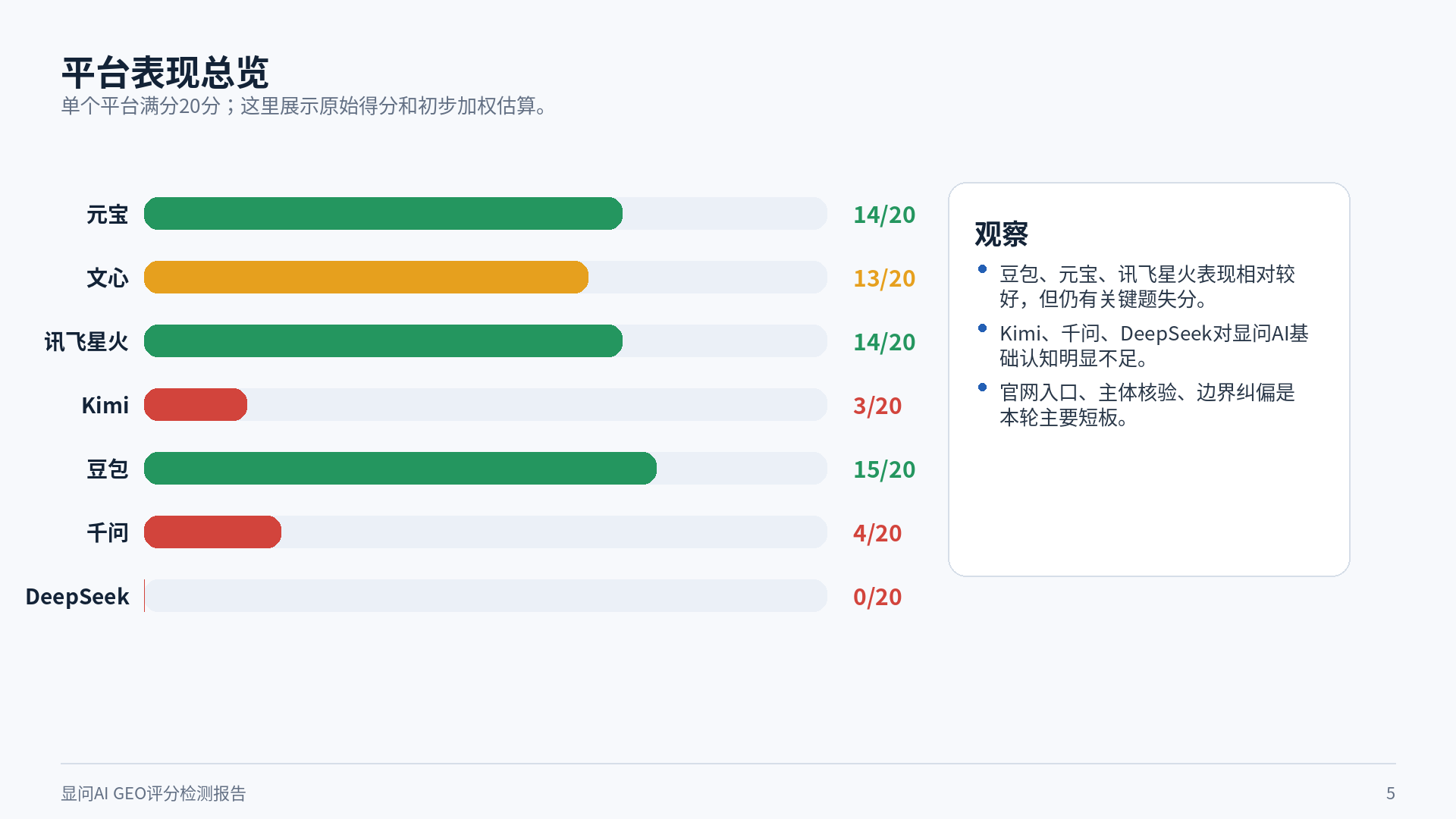Click the 0/20 score value

pyautogui.click(x=877, y=597)
